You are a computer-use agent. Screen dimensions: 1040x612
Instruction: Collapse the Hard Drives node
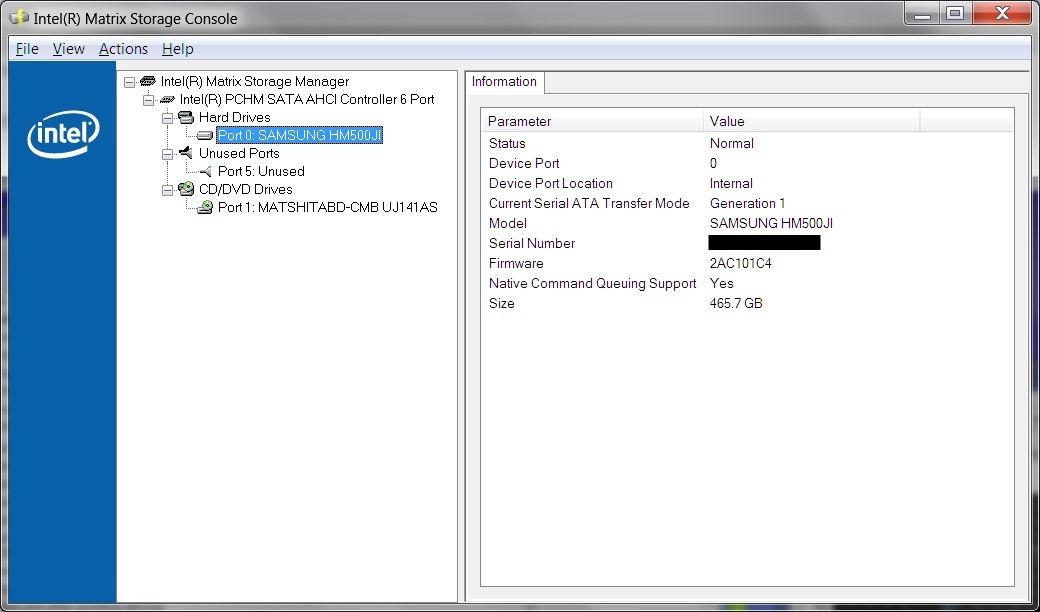[x=168, y=117]
